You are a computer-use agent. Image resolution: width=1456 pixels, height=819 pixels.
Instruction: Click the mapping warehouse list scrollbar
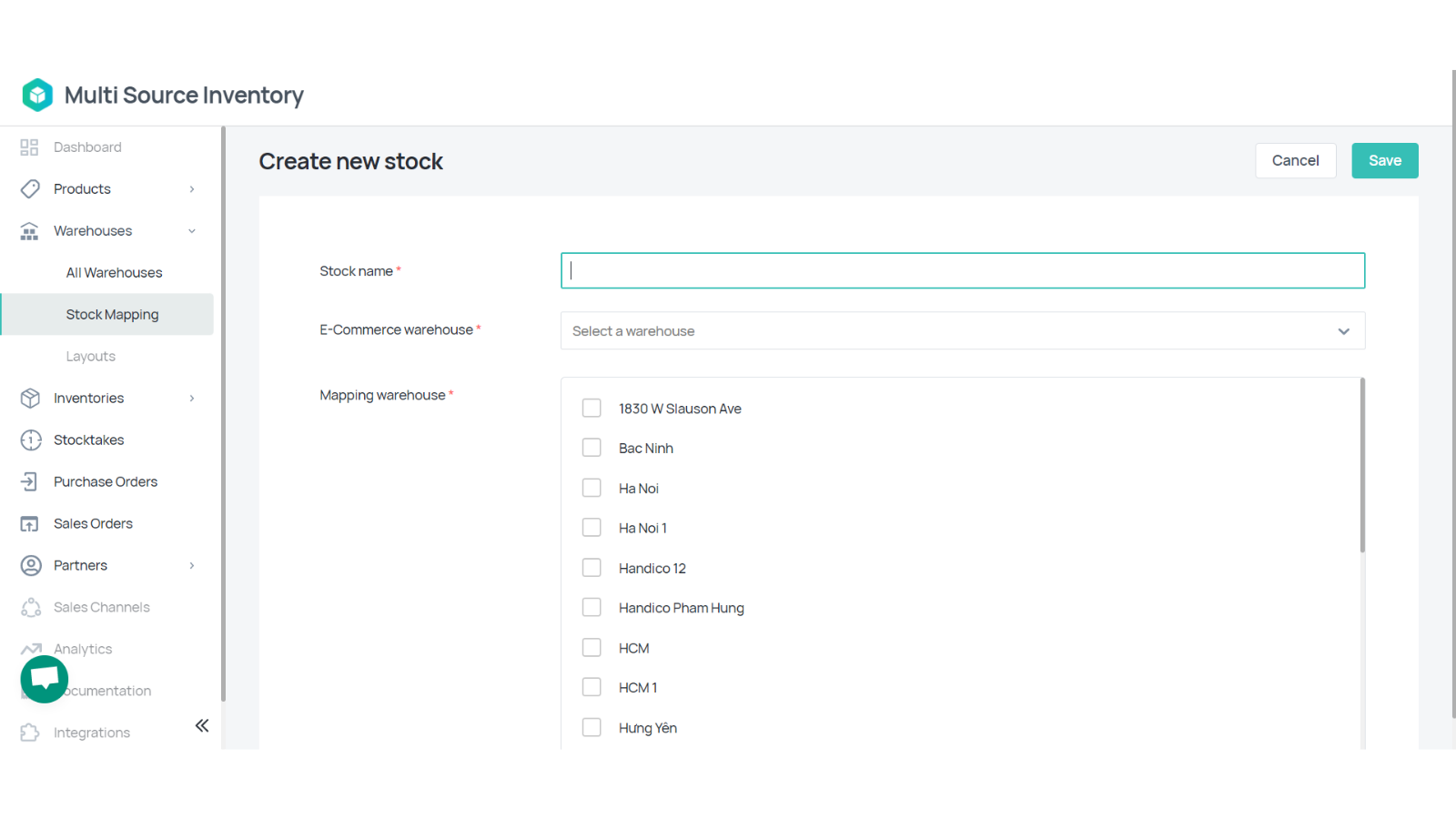pos(1362,466)
